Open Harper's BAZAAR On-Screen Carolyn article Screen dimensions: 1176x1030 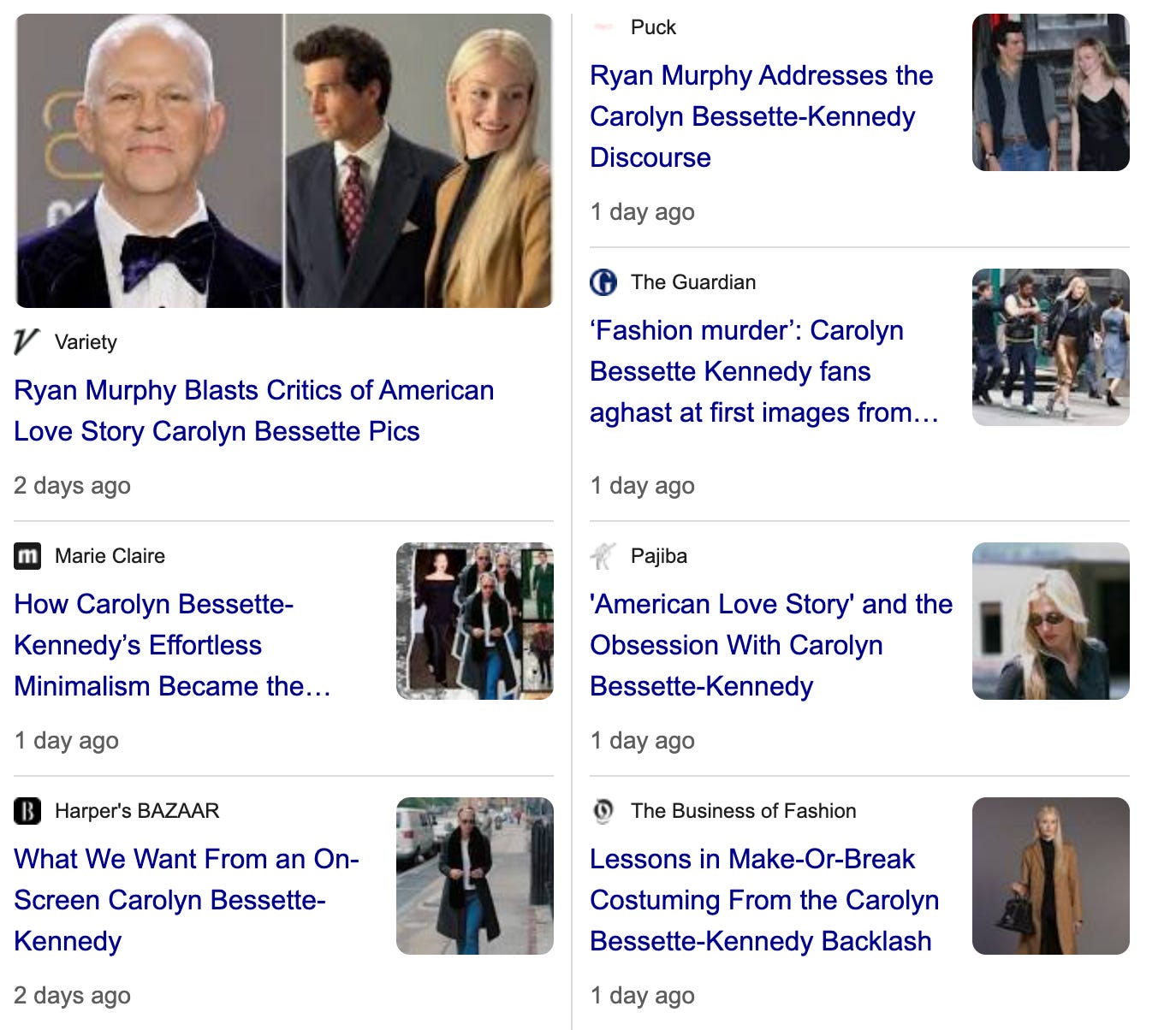187,900
